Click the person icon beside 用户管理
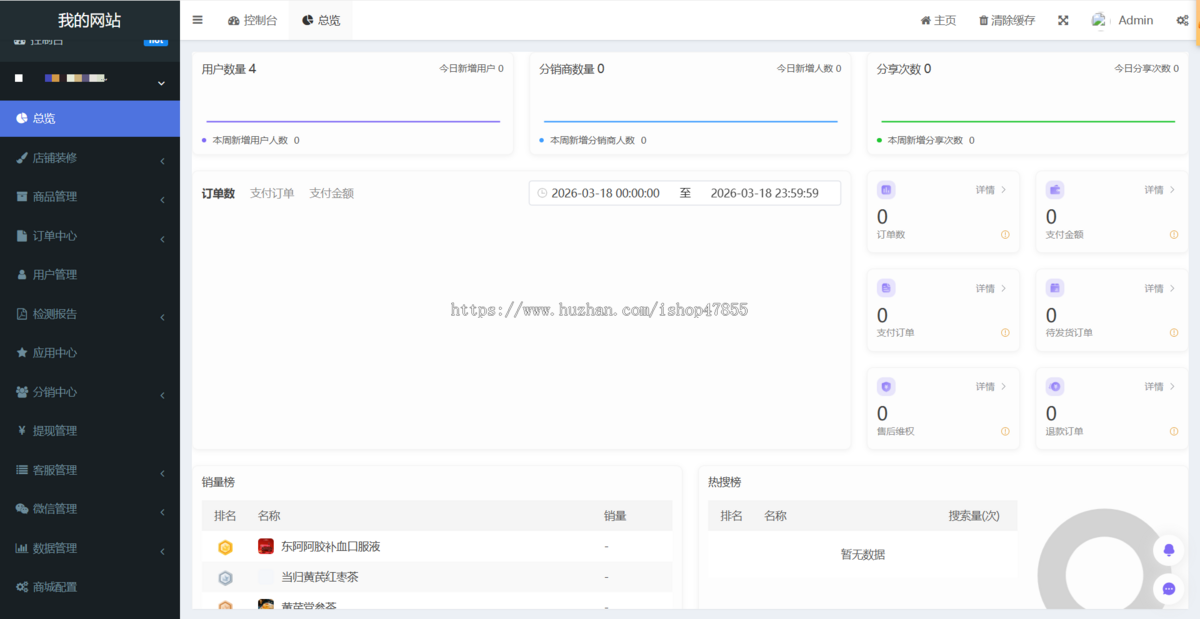1200x619 pixels. tap(22, 274)
